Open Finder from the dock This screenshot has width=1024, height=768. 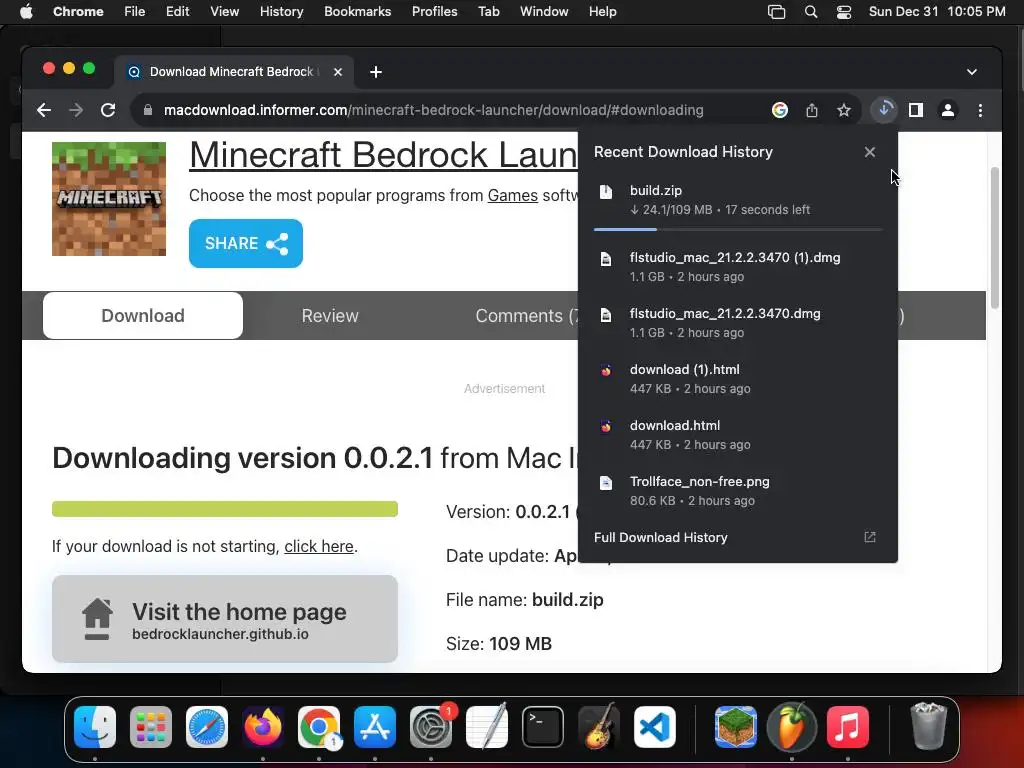(x=95, y=727)
